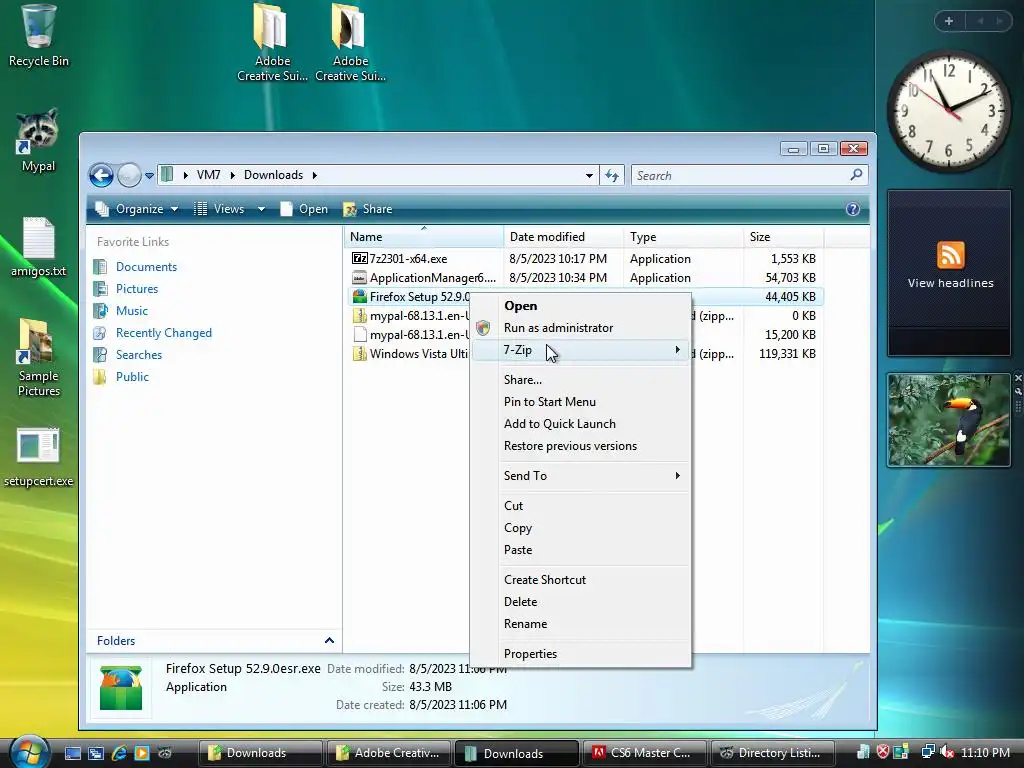Open the Organize dropdown menu
The height and width of the screenshot is (768, 1024).
[x=137, y=209]
